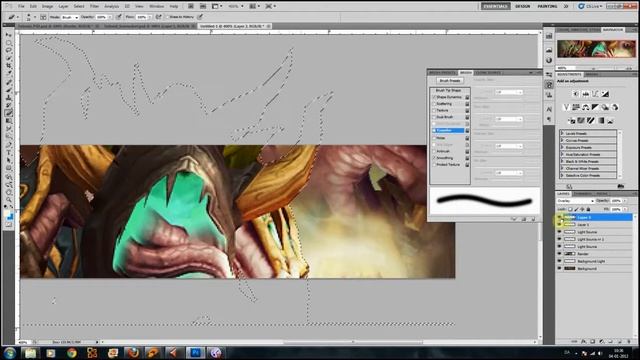This screenshot has width=640, height=360.
Task: Enable airbrush mode in options bar
Action: click(x=159, y=17)
